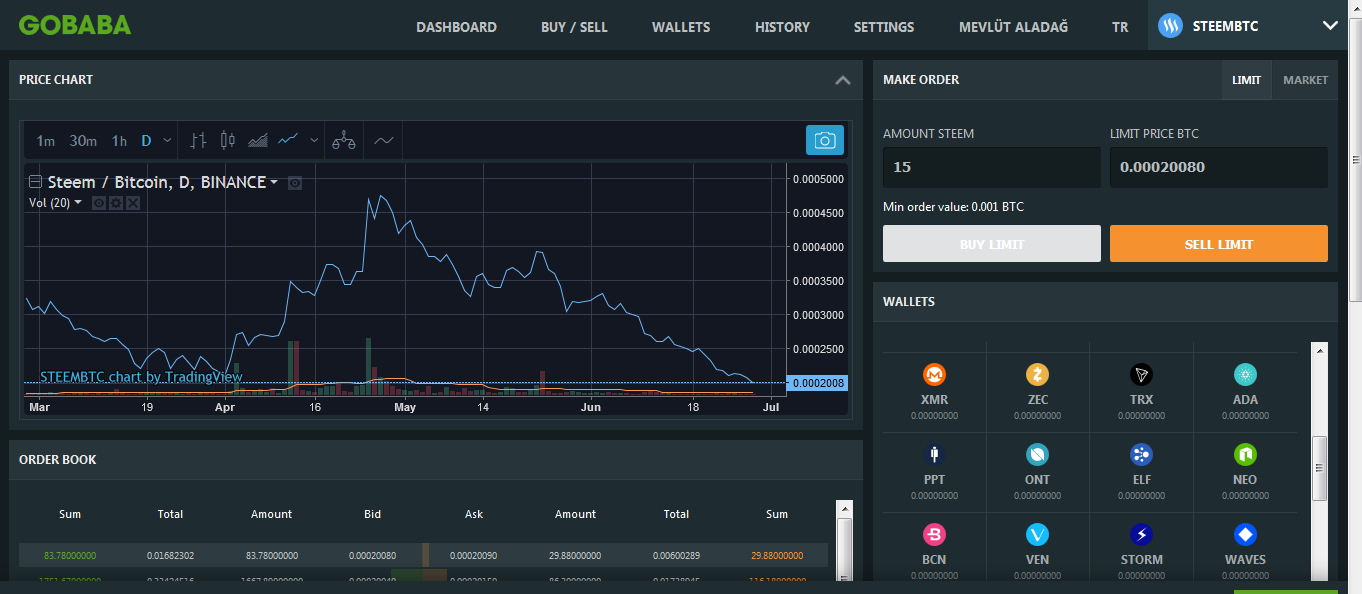The height and width of the screenshot is (594, 1362).
Task: Collapse the chart legend box icon
Action: (x=35, y=182)
